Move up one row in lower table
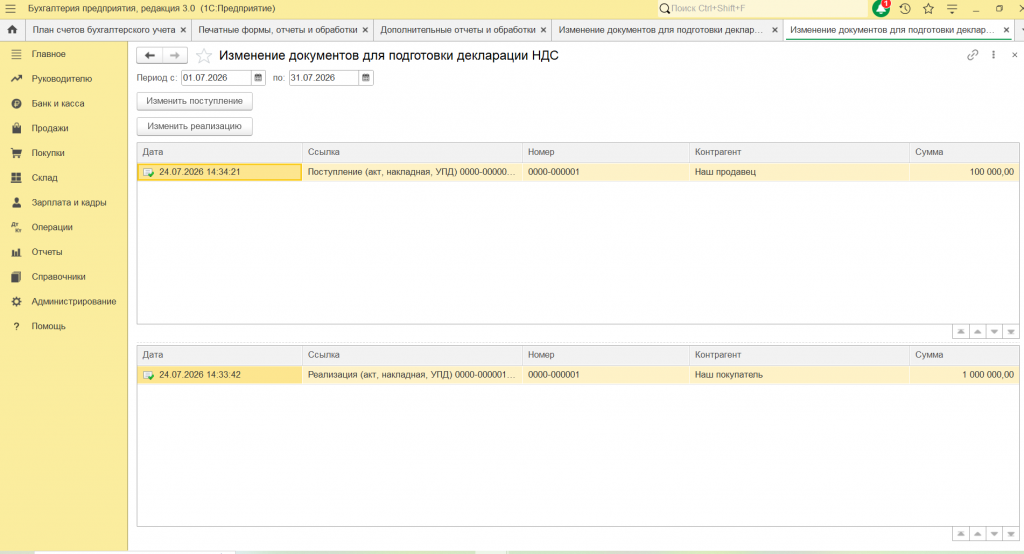1024x554 pixels. point(978,534)
